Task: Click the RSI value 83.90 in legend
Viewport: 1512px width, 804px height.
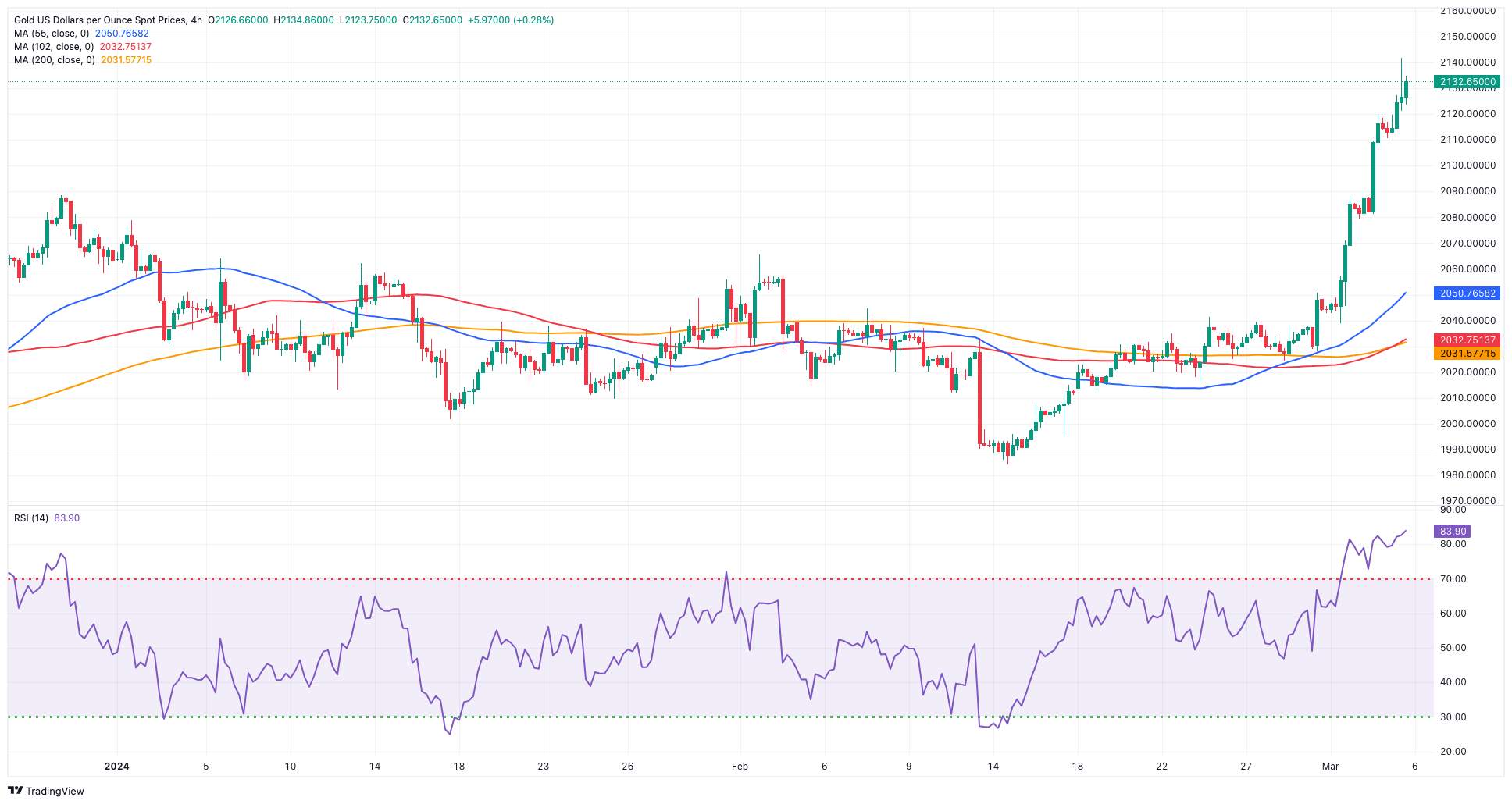Action: coord(67,518)
